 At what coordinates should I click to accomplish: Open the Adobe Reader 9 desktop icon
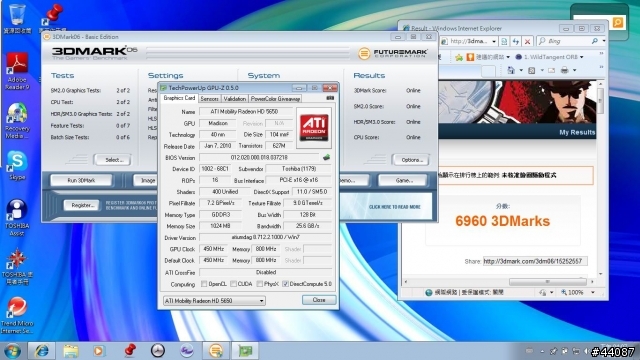click(x=17, y=71)
